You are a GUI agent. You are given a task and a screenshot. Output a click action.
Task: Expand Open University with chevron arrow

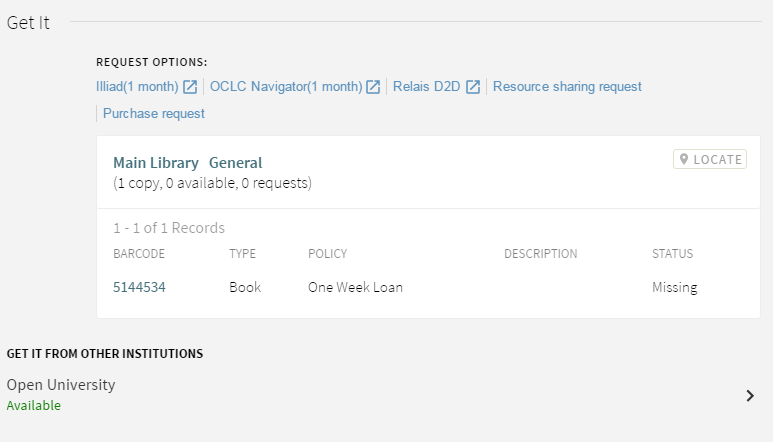coord(750,395)
